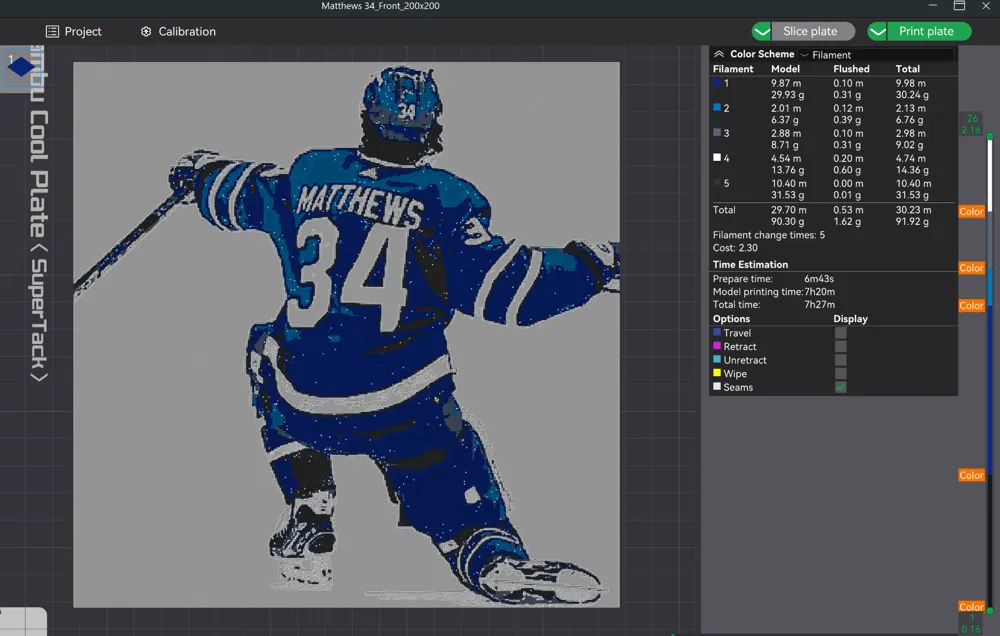1000x636 pixels.
Task: Enable the Unretract display checkbox
Action: coord(841,360)
